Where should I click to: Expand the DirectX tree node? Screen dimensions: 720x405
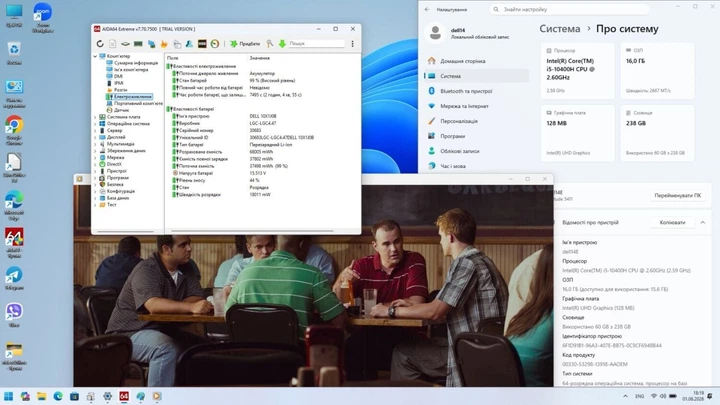pyautogui.click(x=95, y=164)
